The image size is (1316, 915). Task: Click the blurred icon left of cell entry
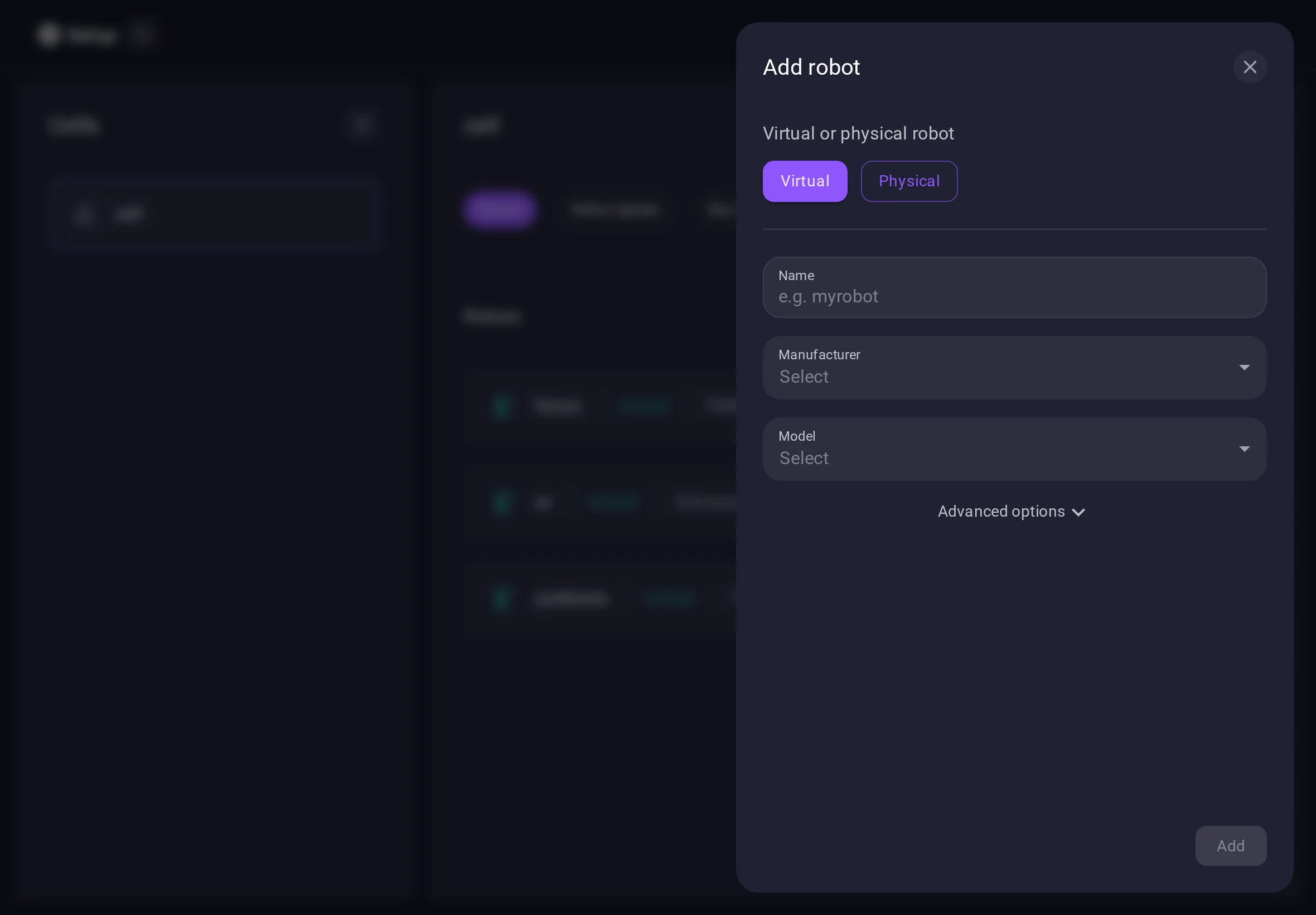click(85, 214)
